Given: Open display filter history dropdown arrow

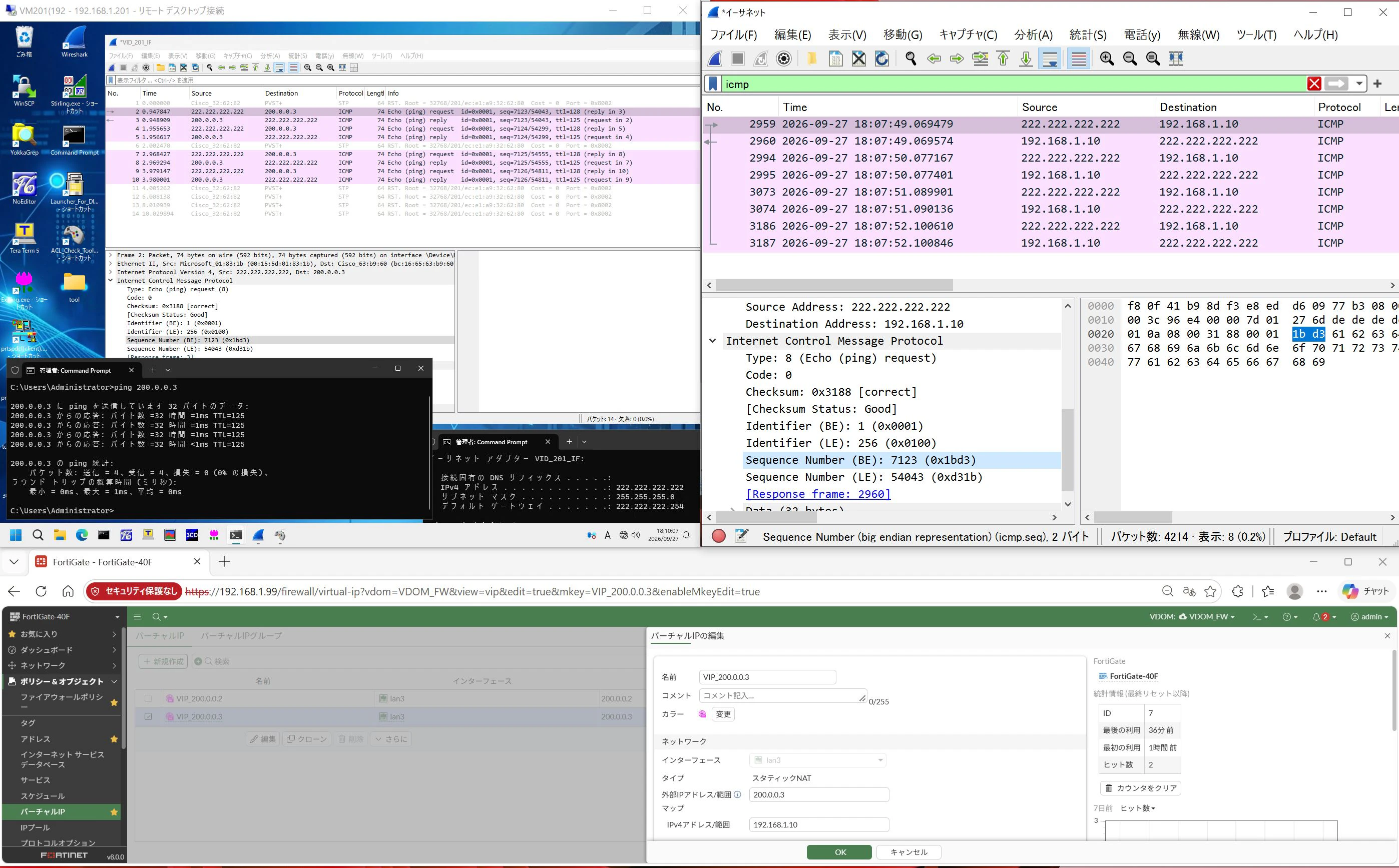Looking at the screenshot, I should pyautogui.click(x=1359, y=84).
